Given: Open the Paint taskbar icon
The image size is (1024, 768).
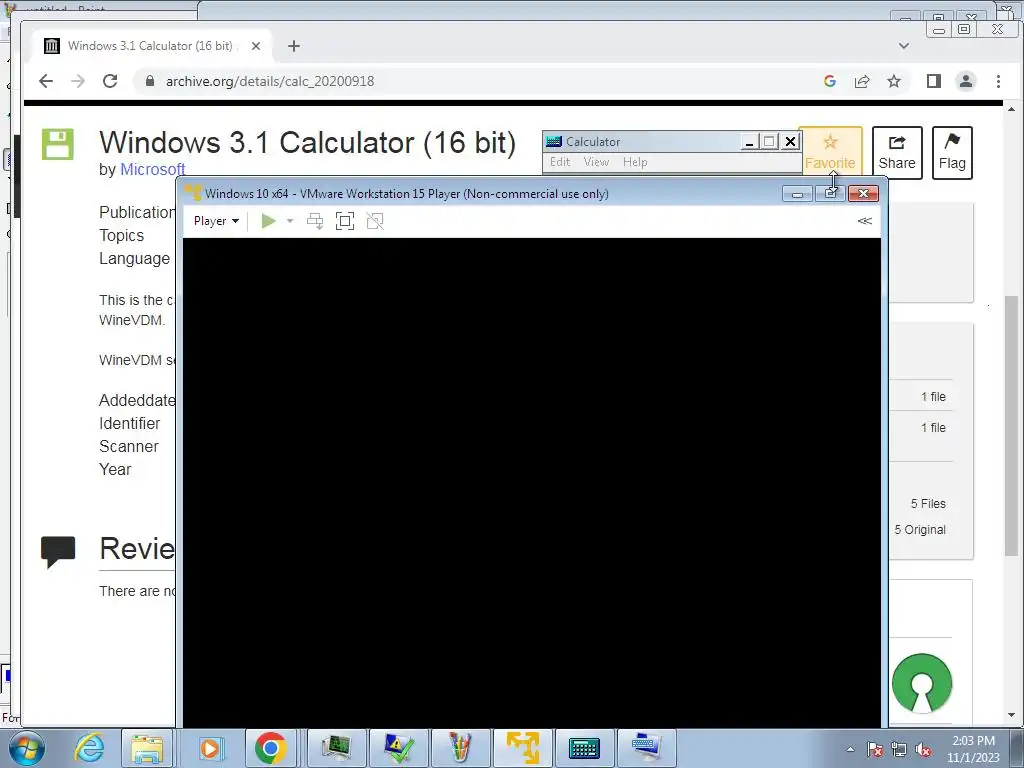Looking at the screenshot, I should pos(460,748).
